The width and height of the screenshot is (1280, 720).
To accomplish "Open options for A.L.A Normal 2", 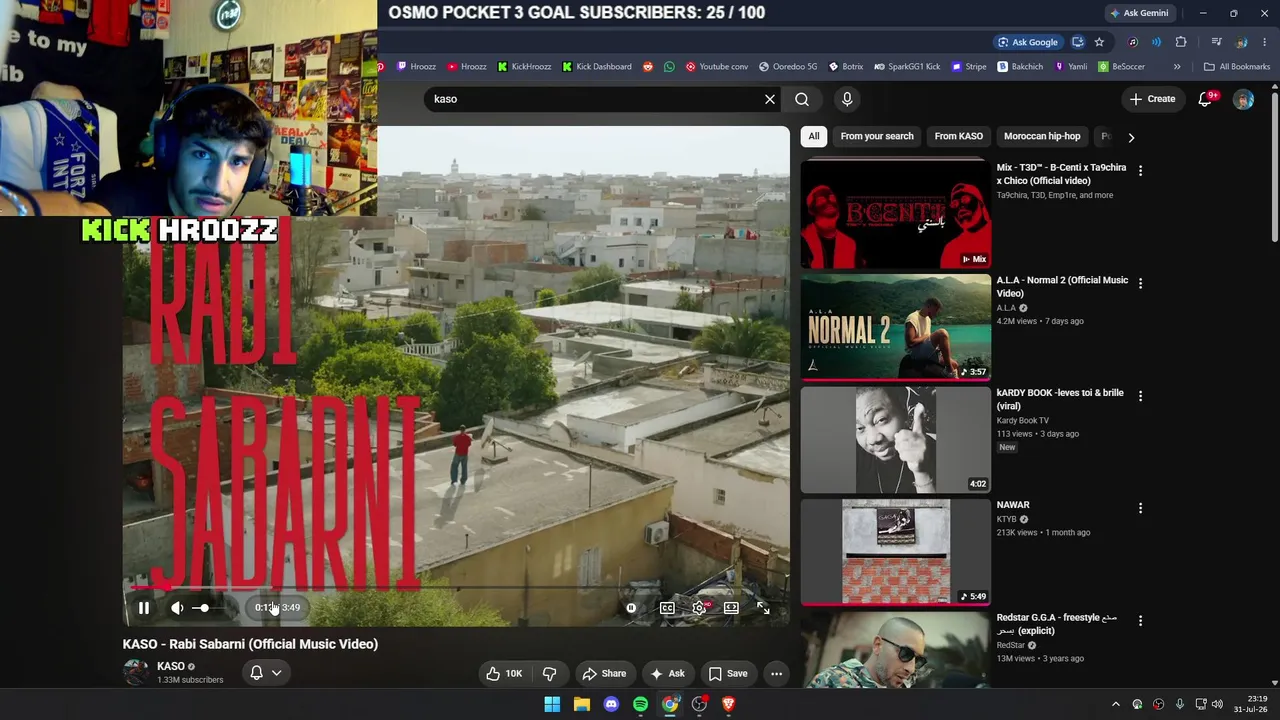I will click(x=1140, y=283).
